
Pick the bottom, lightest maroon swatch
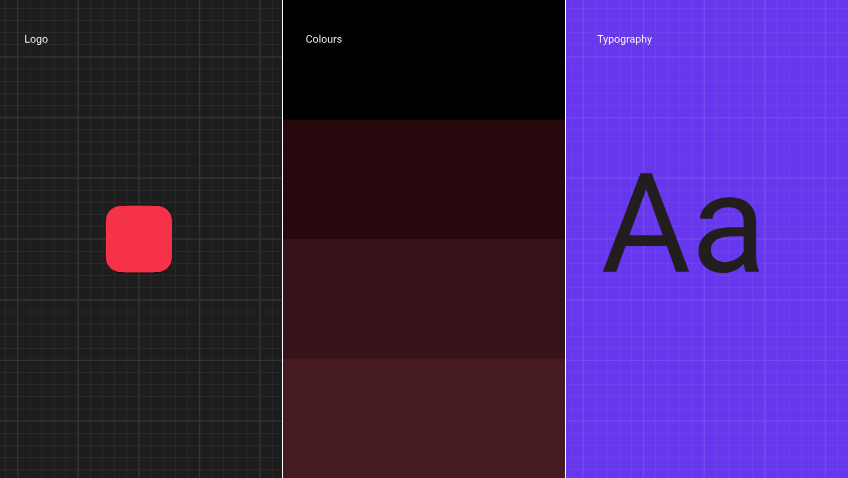tap(424, 418)
